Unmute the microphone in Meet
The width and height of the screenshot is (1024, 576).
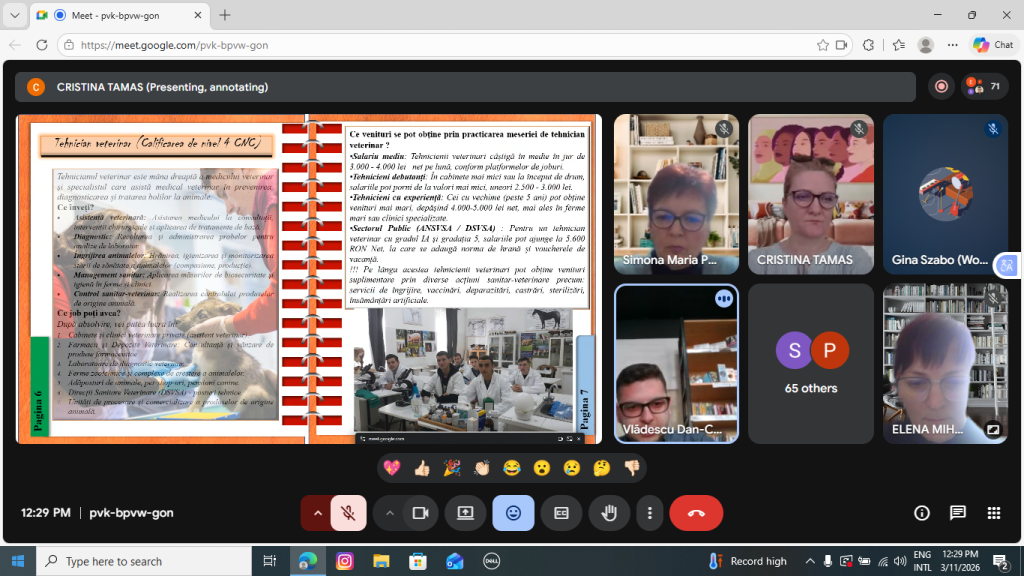tap(348, 513)
